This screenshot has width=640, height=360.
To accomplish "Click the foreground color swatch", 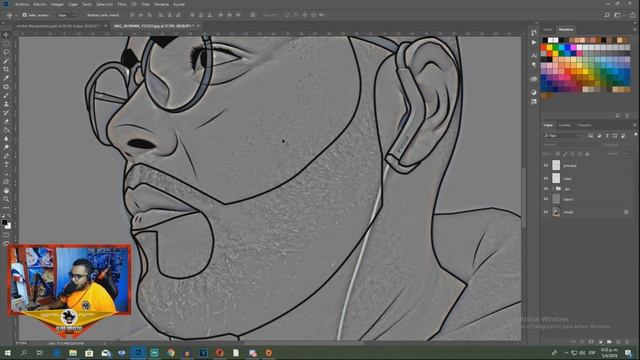I will (4, 222).
